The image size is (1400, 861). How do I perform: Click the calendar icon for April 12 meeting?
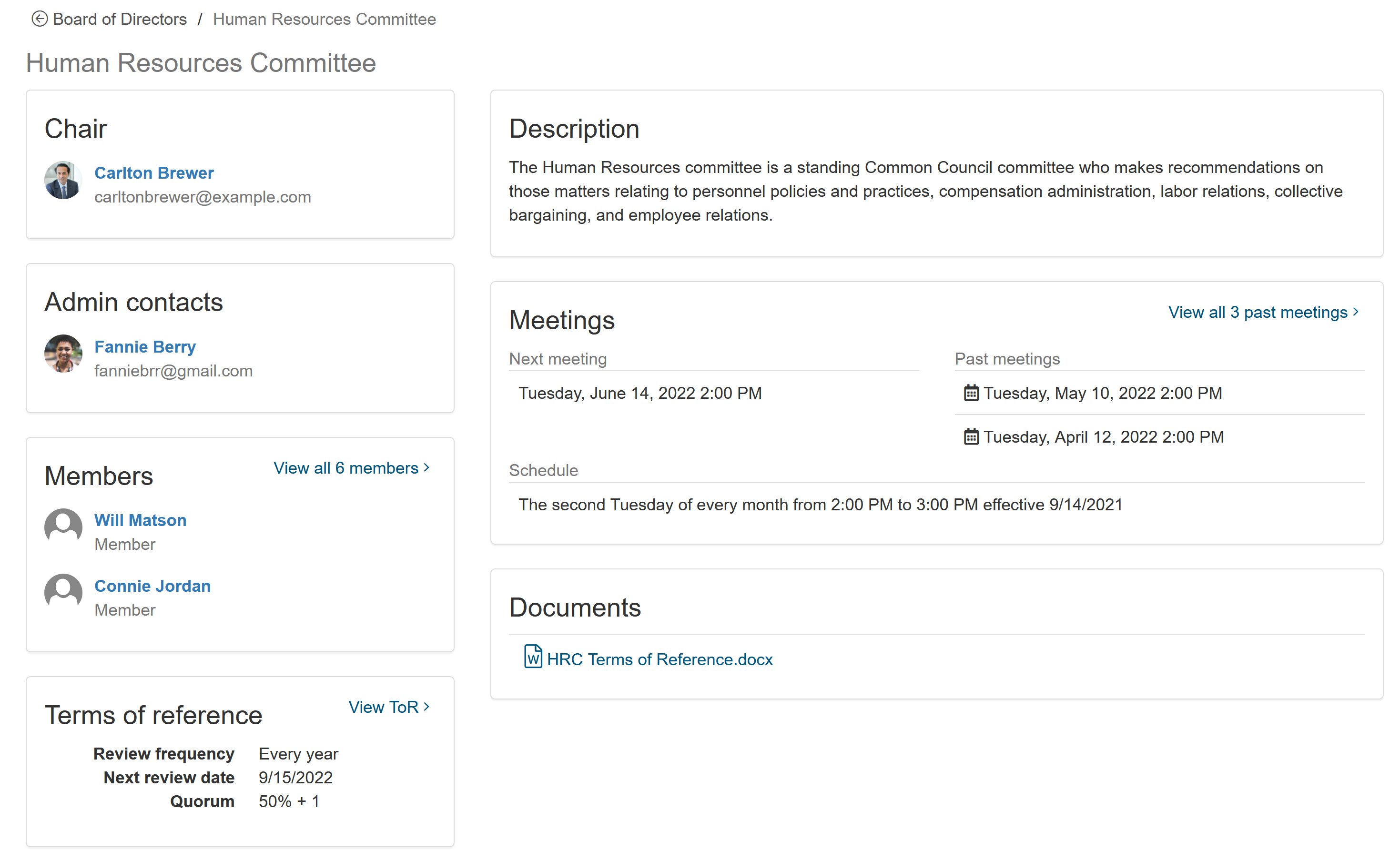[x=971, y=437]
